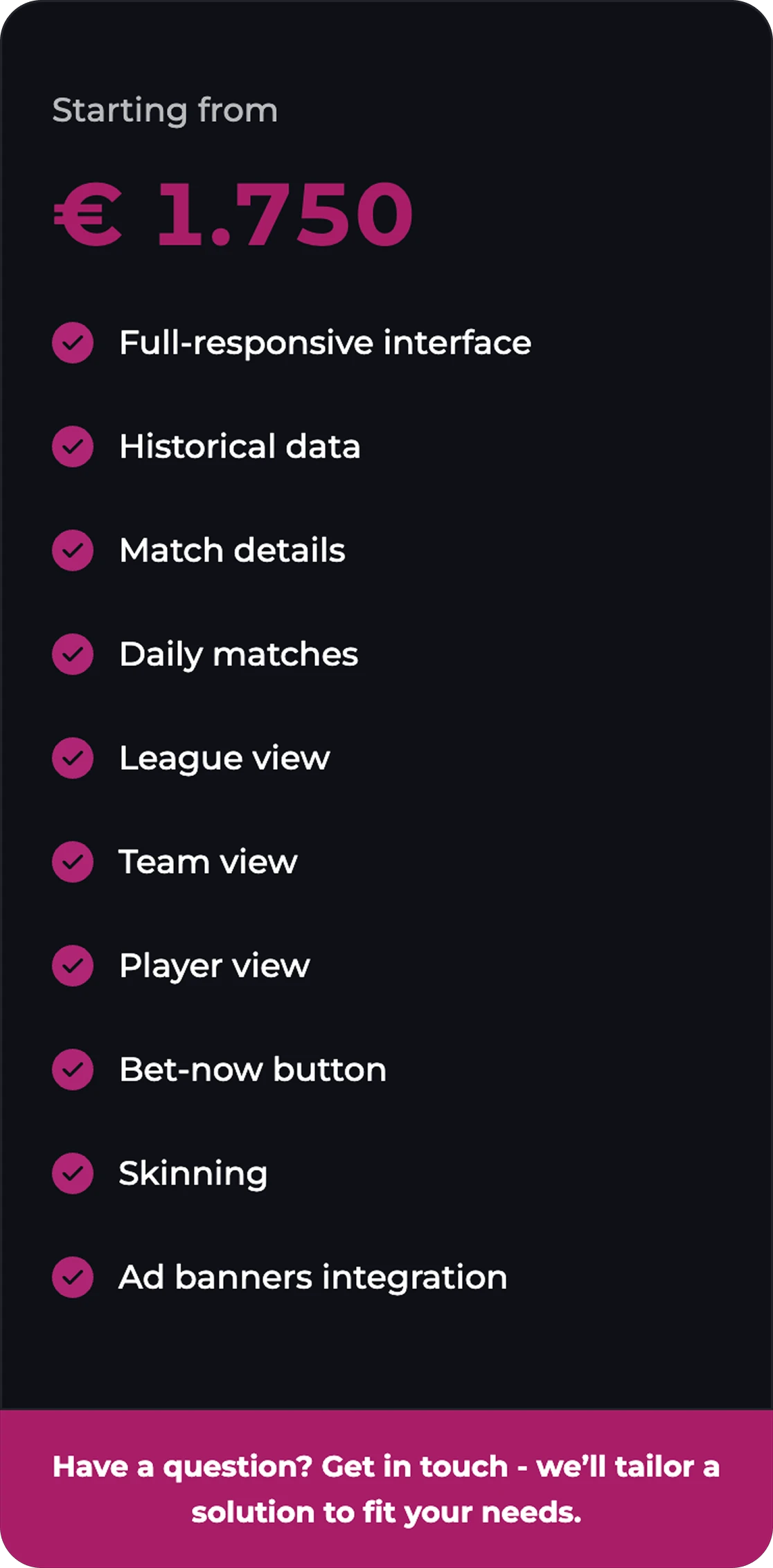Select the check icon next to Ad banners integration
Viewport: 773px width, 1568px height.
point(73,1277)
